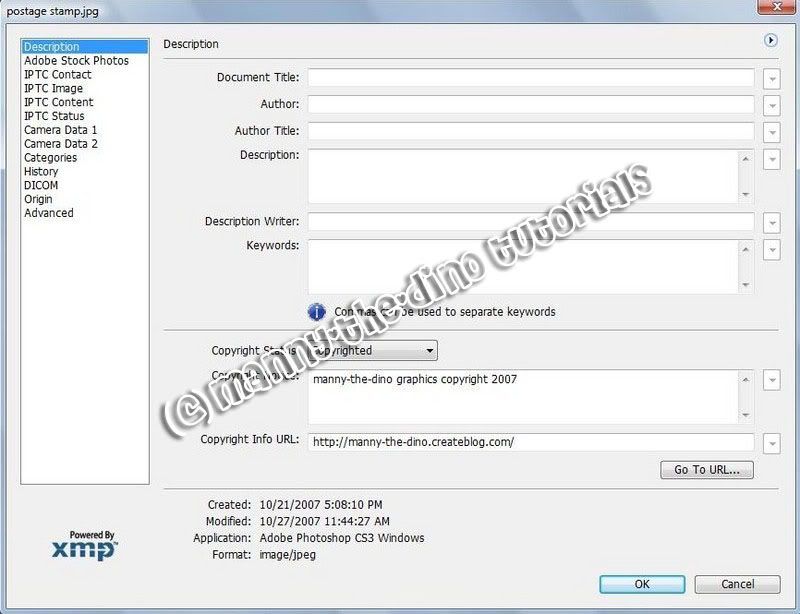Open the Document Title dropdown arrow

[772, 78]
